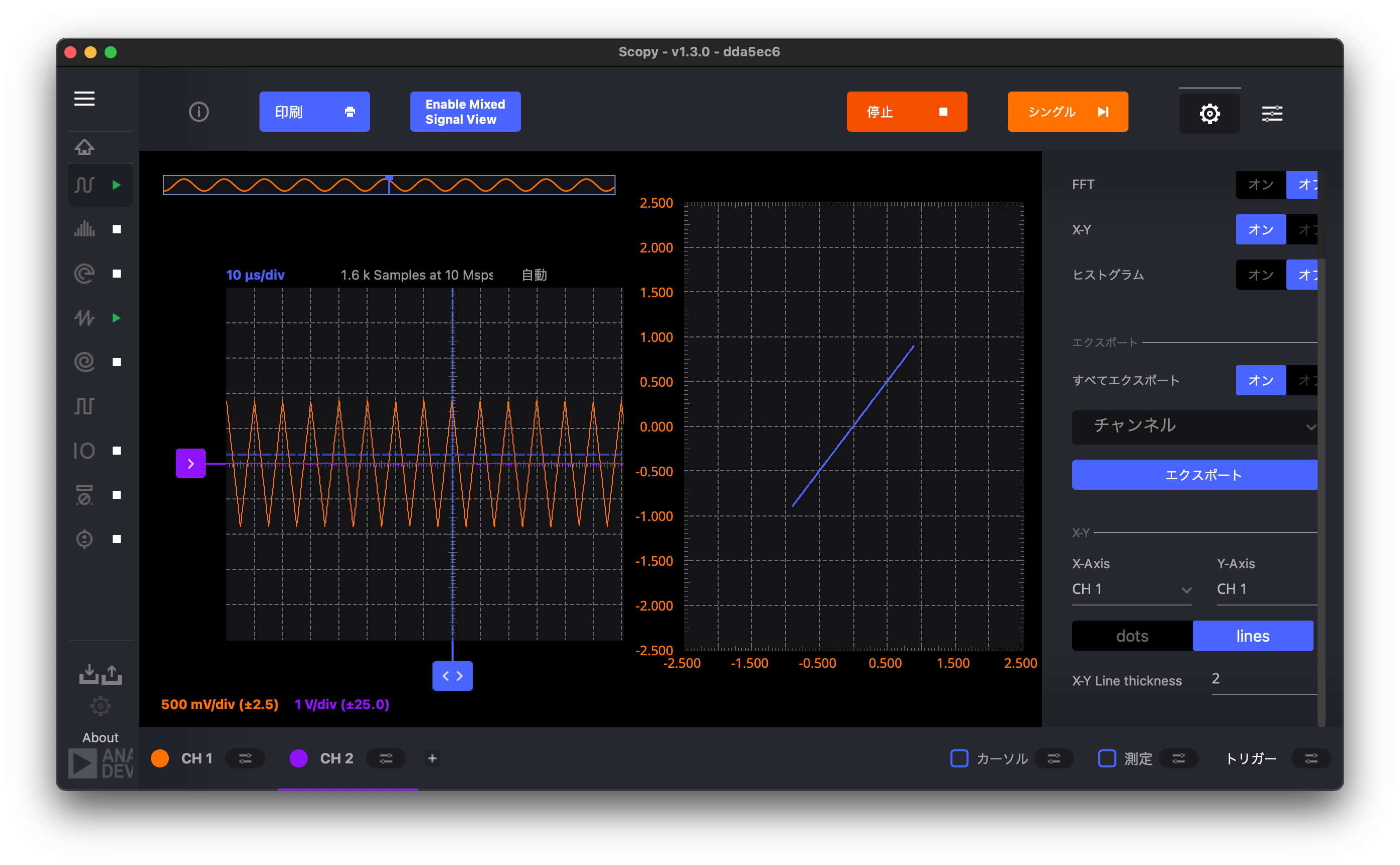Click Enable Mixed Signal View
Image resolution: width=1400 pixels, height=865 pixels.
465,112
